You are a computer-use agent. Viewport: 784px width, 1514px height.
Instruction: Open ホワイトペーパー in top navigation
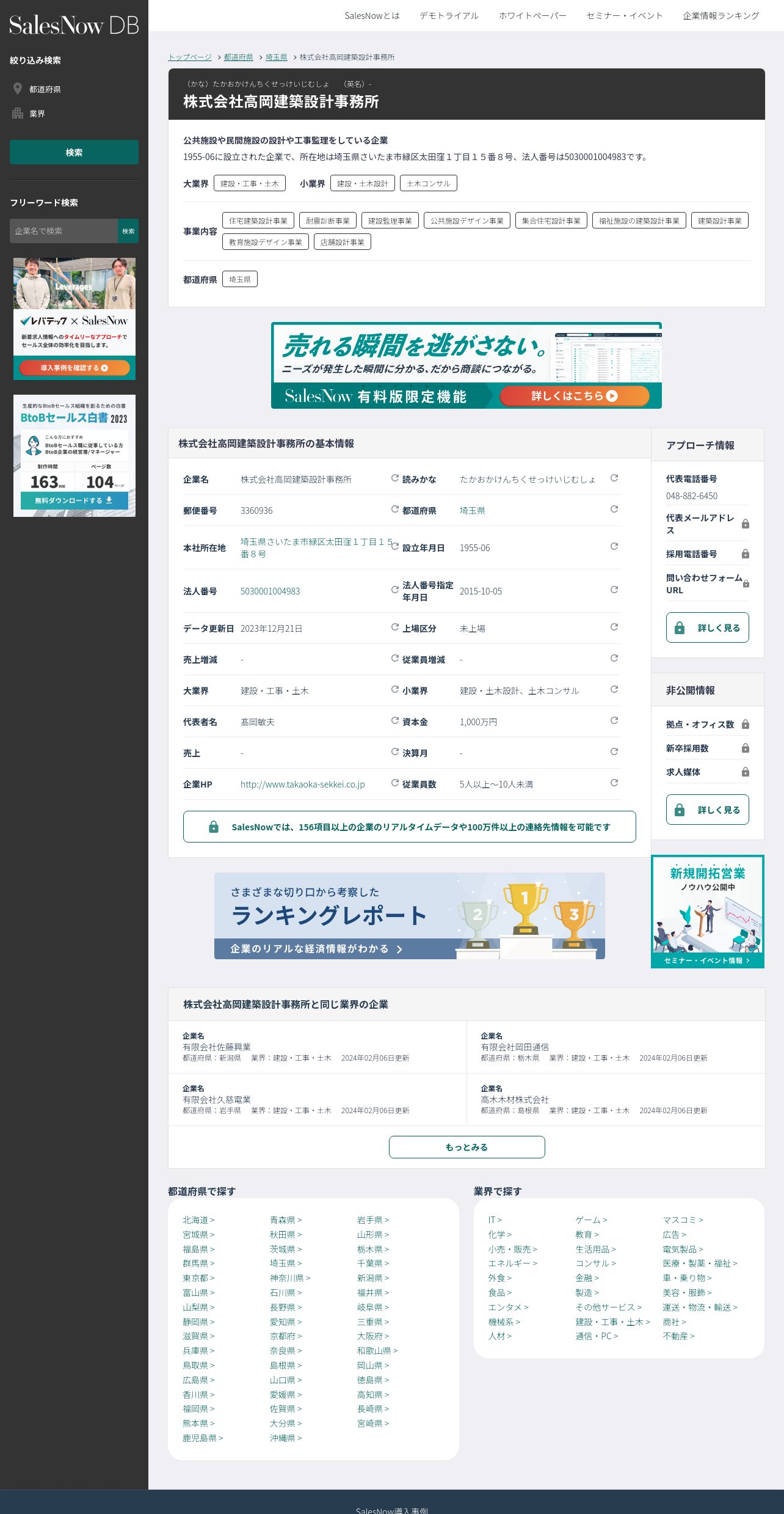click(x=532, y=16)
